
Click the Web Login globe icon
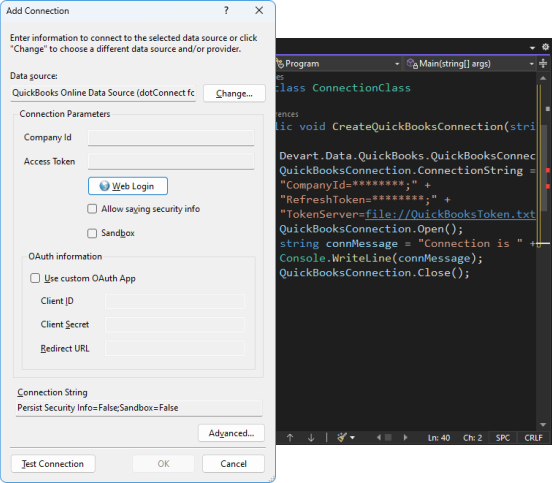(105, 186)
